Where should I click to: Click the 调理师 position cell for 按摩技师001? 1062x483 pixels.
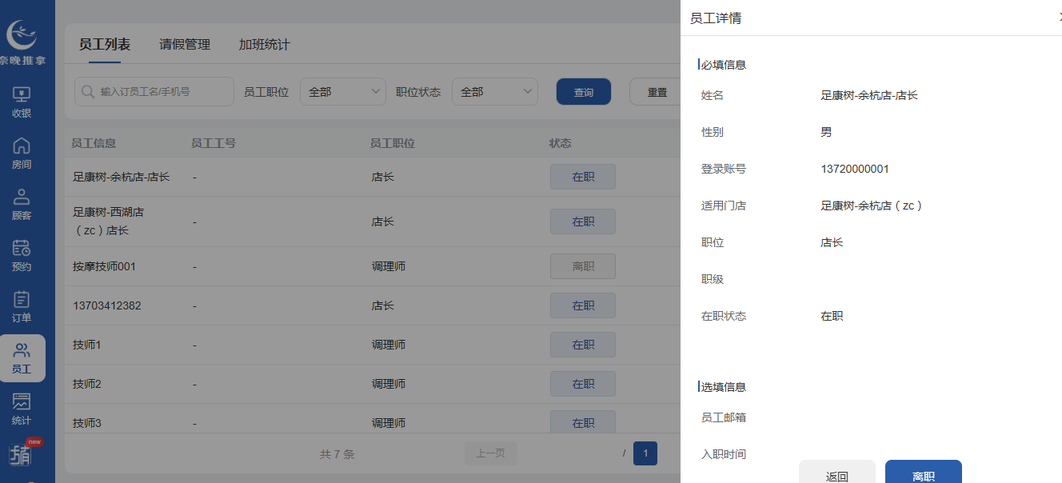(x=389, y=267)
